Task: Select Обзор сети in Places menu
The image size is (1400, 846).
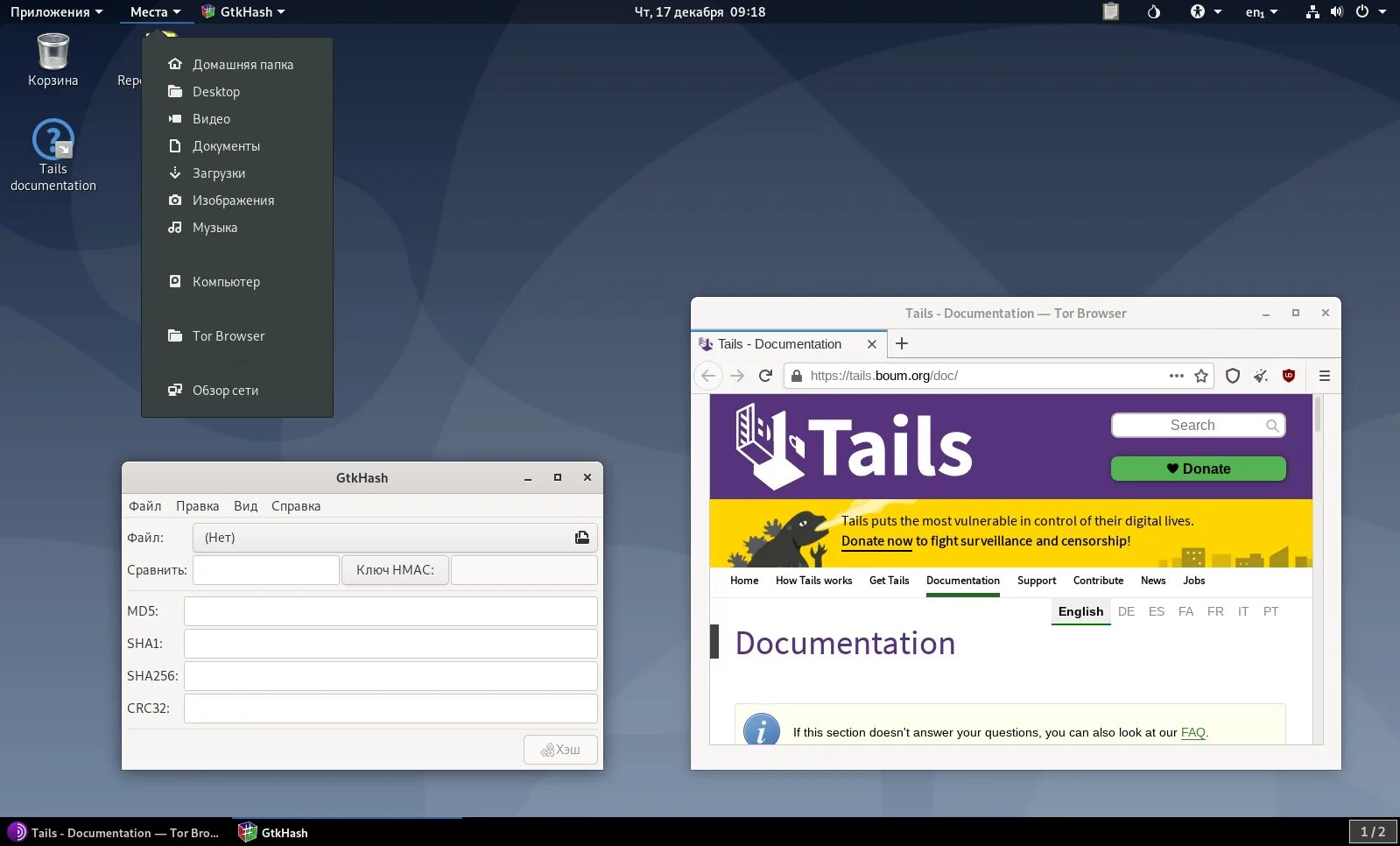Action: 237,390
